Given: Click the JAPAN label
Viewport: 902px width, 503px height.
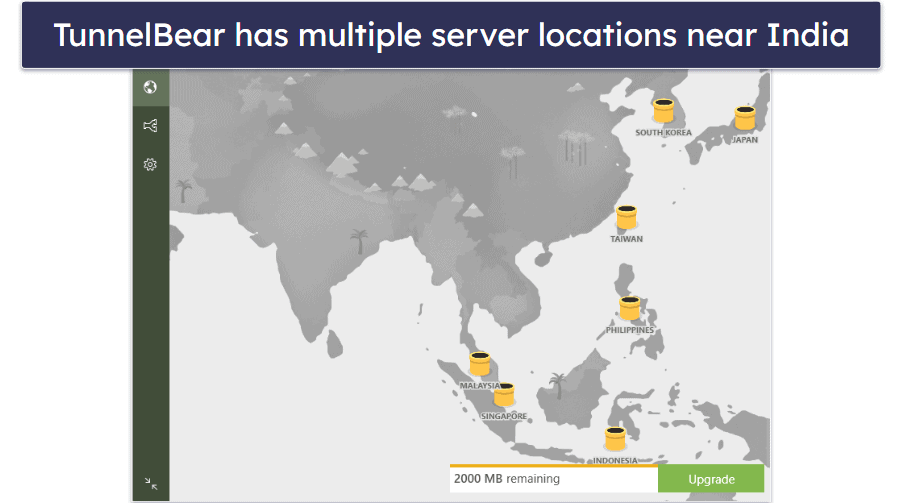Looking at the screenshot, I should coord(745,140).
